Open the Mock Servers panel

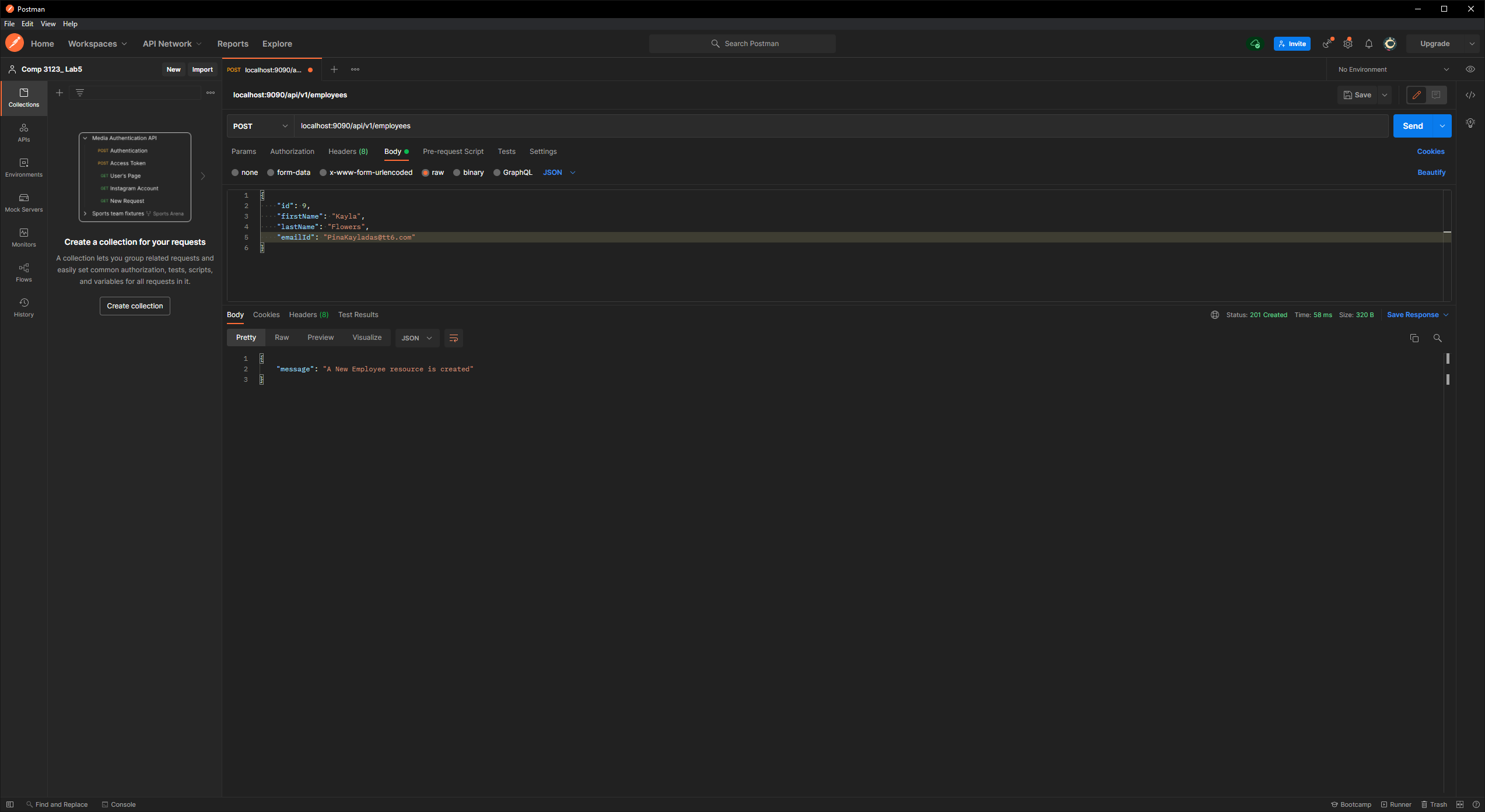pos(23,202)
